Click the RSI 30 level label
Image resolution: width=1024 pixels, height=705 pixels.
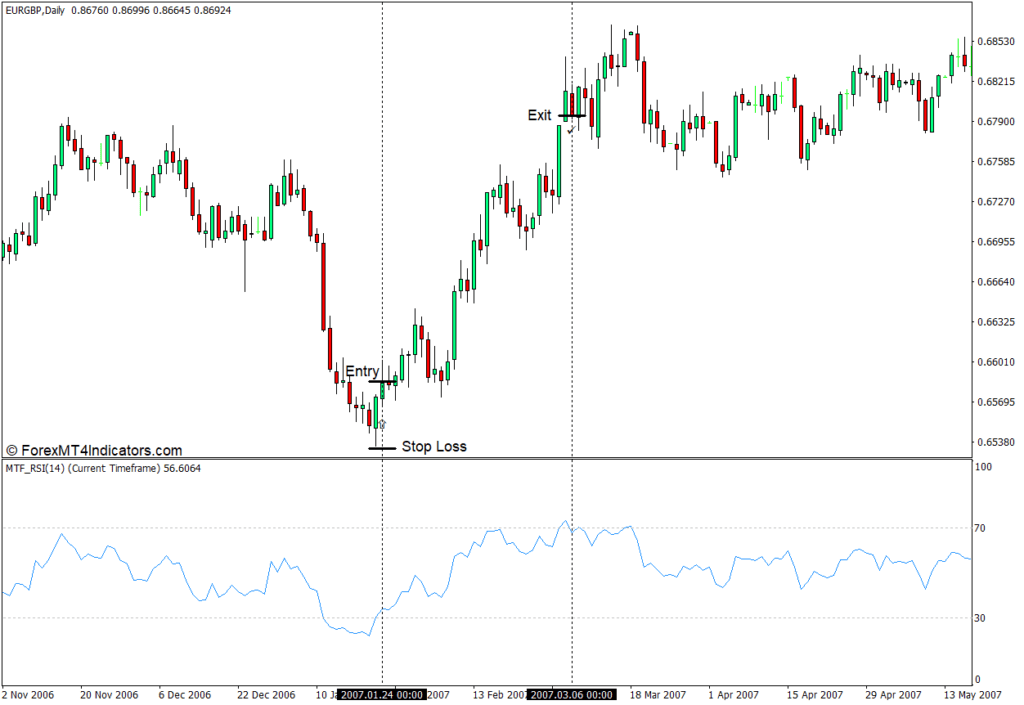981,618
